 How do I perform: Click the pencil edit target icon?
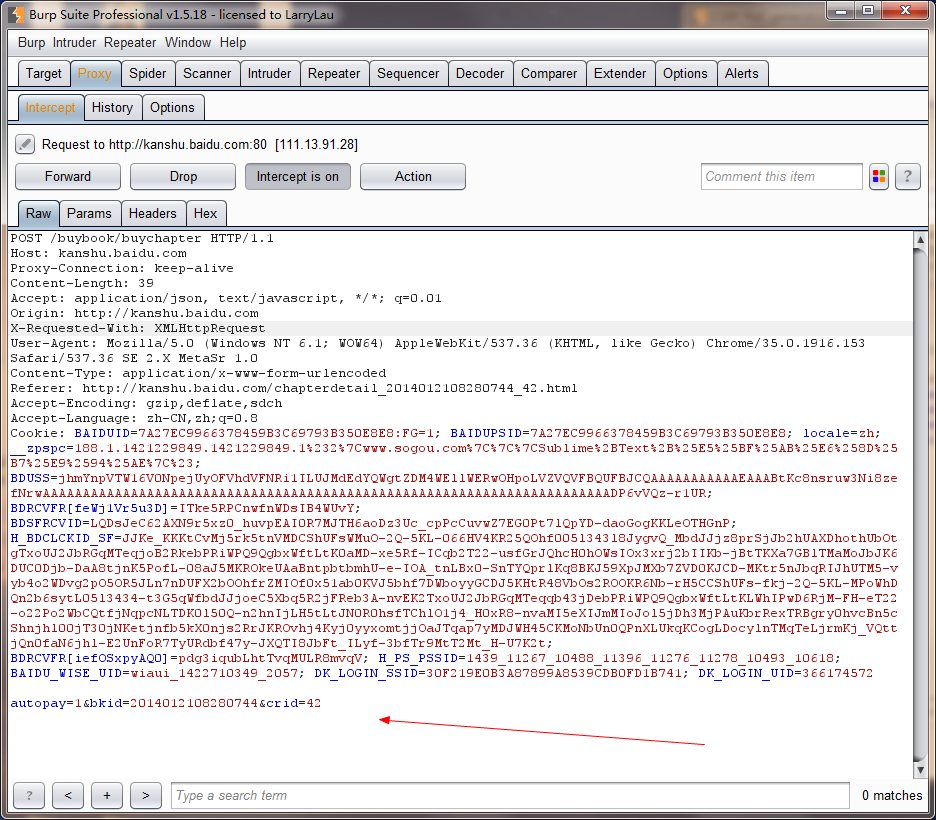pos(24,144)
